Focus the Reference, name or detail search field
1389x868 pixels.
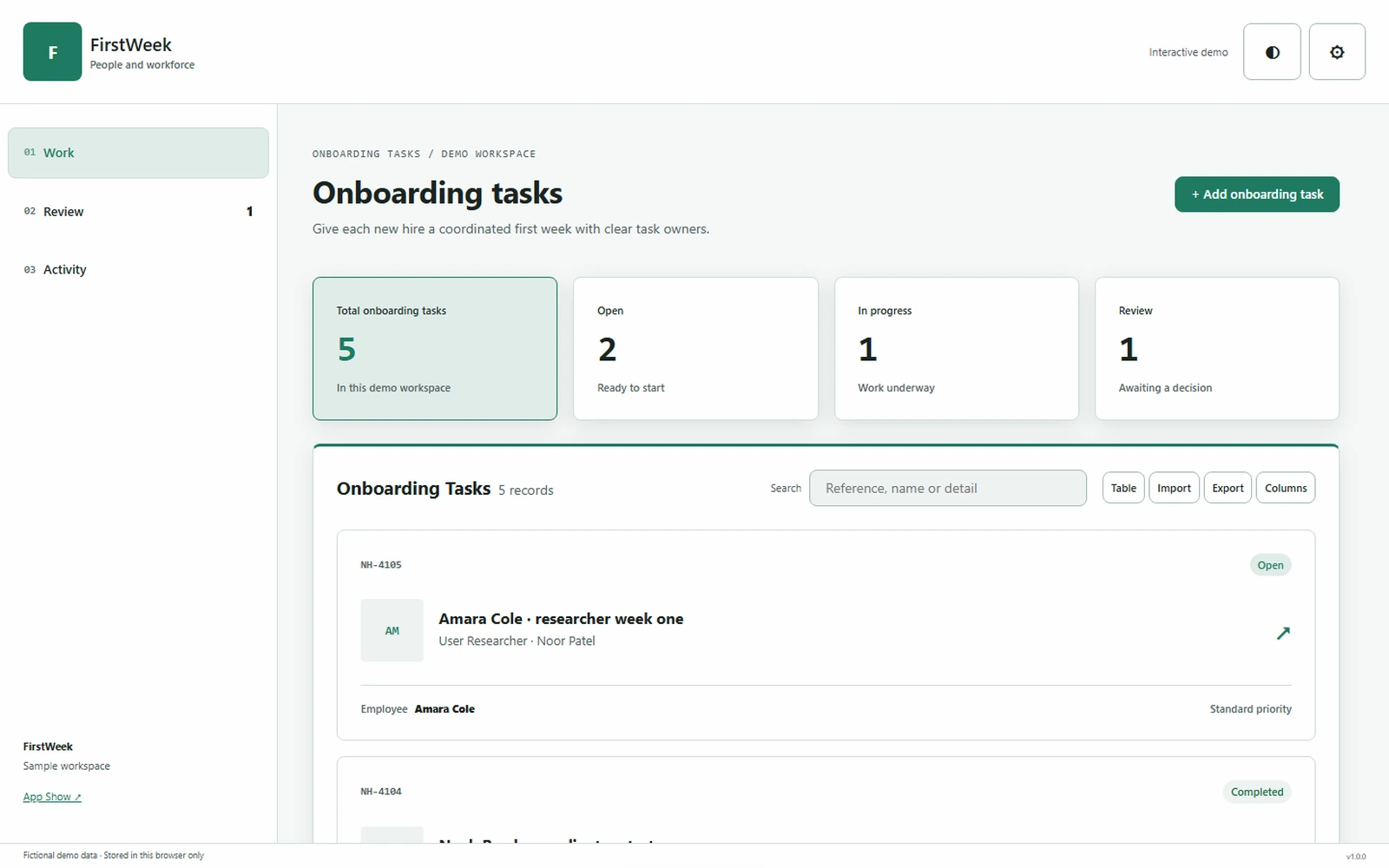coord(948,488)
